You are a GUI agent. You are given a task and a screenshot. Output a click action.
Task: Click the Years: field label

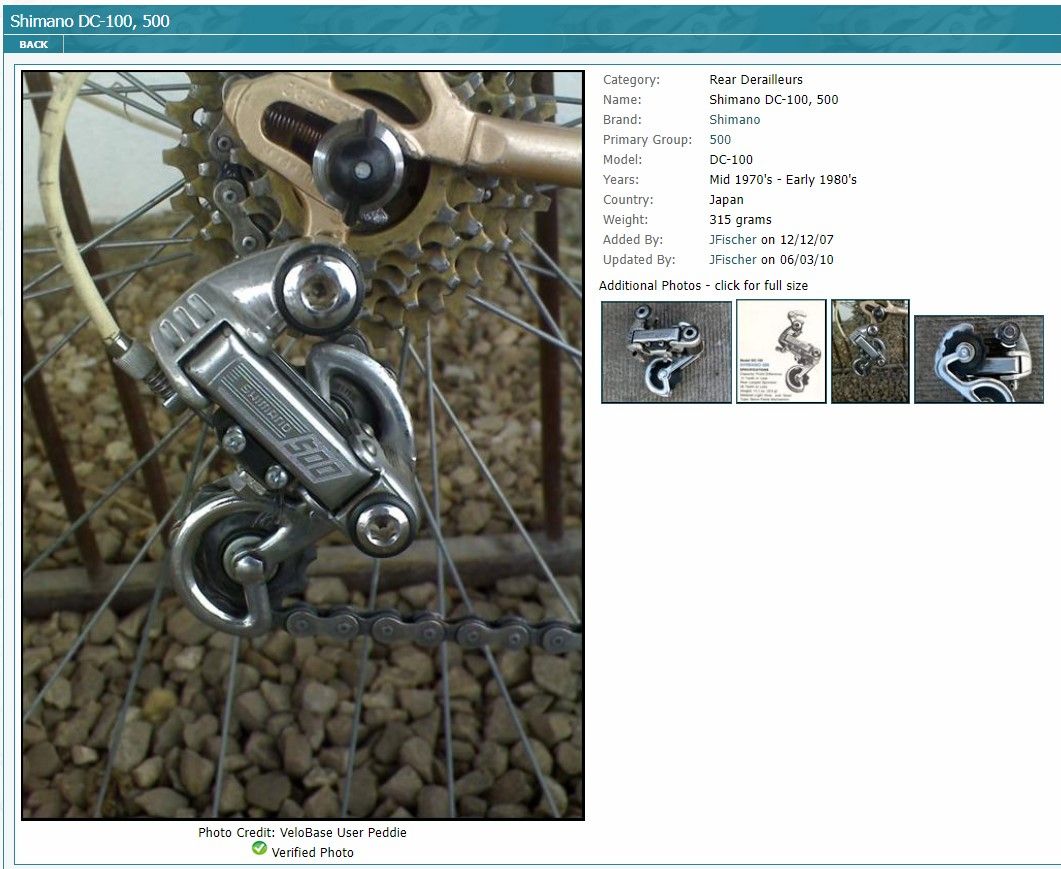click(620, 179)
